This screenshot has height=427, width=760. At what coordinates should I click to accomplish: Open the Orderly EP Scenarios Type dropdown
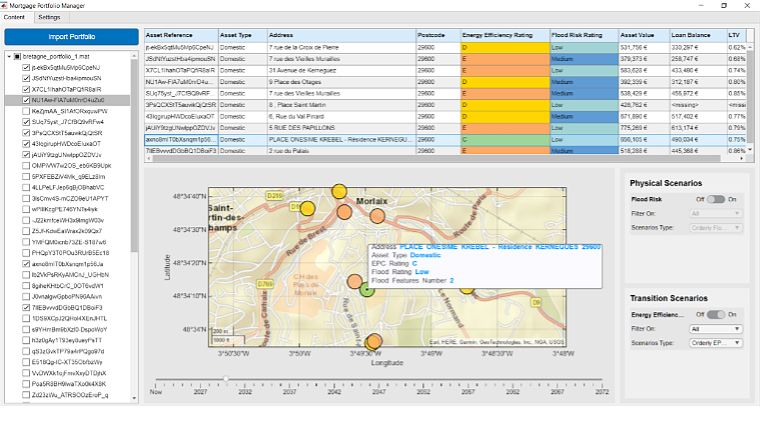716,343
